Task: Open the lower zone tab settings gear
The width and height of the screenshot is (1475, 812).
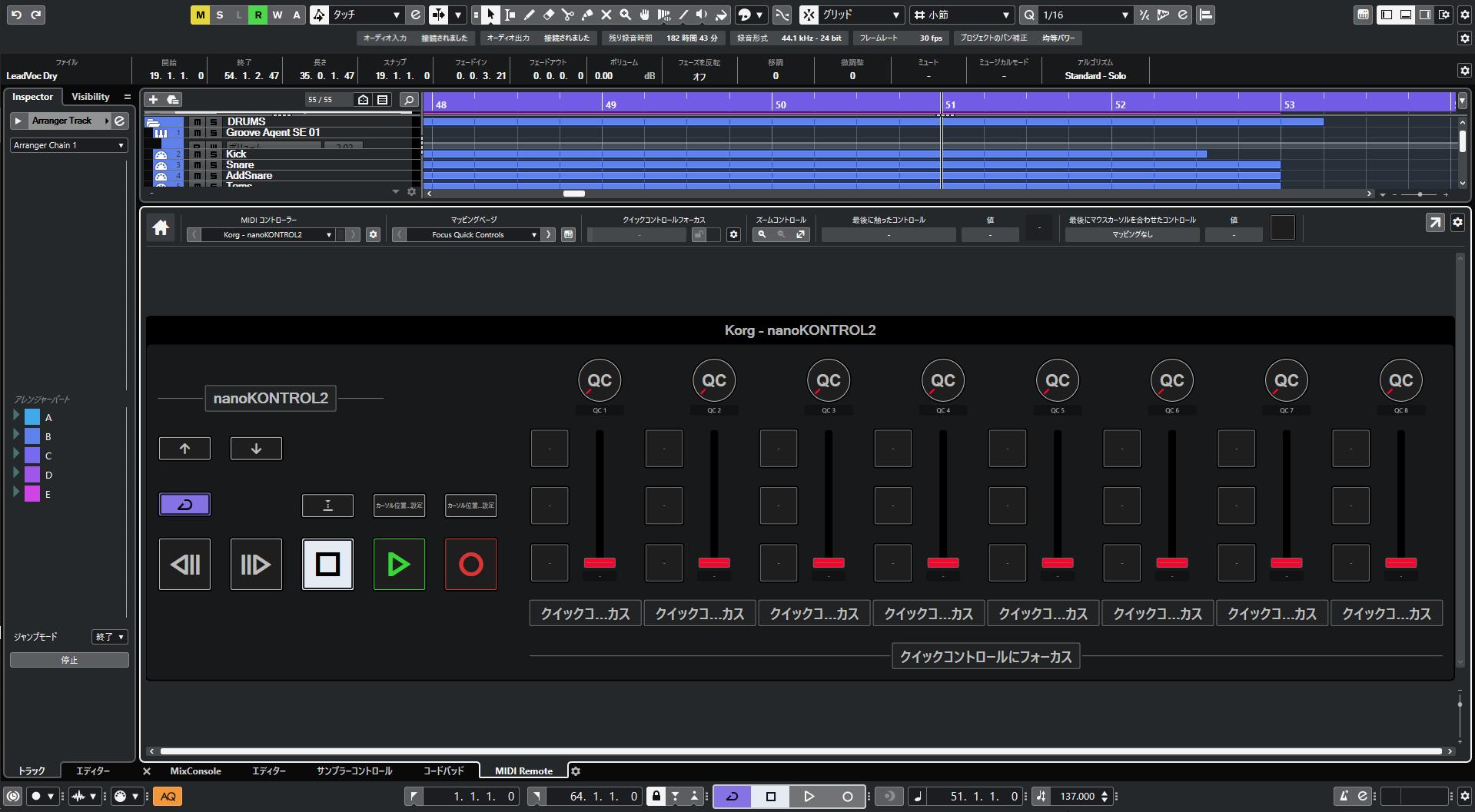Action: (x=576, y=771)
